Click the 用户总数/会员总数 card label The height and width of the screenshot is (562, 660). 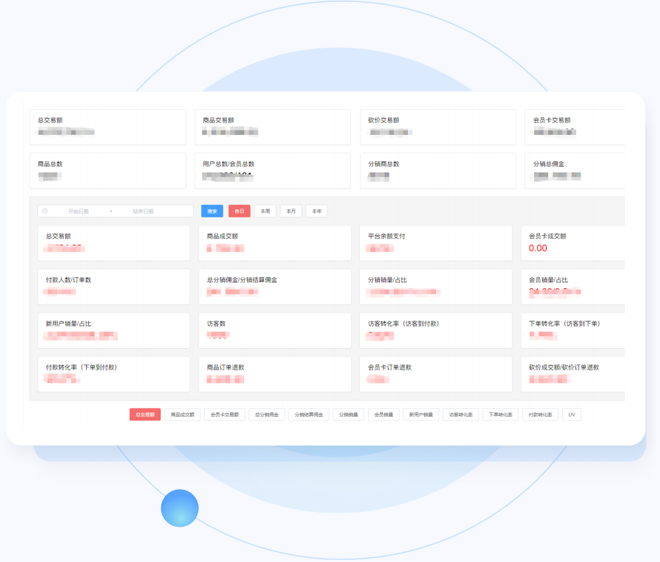pyautogui.click(x=229, y=164)
